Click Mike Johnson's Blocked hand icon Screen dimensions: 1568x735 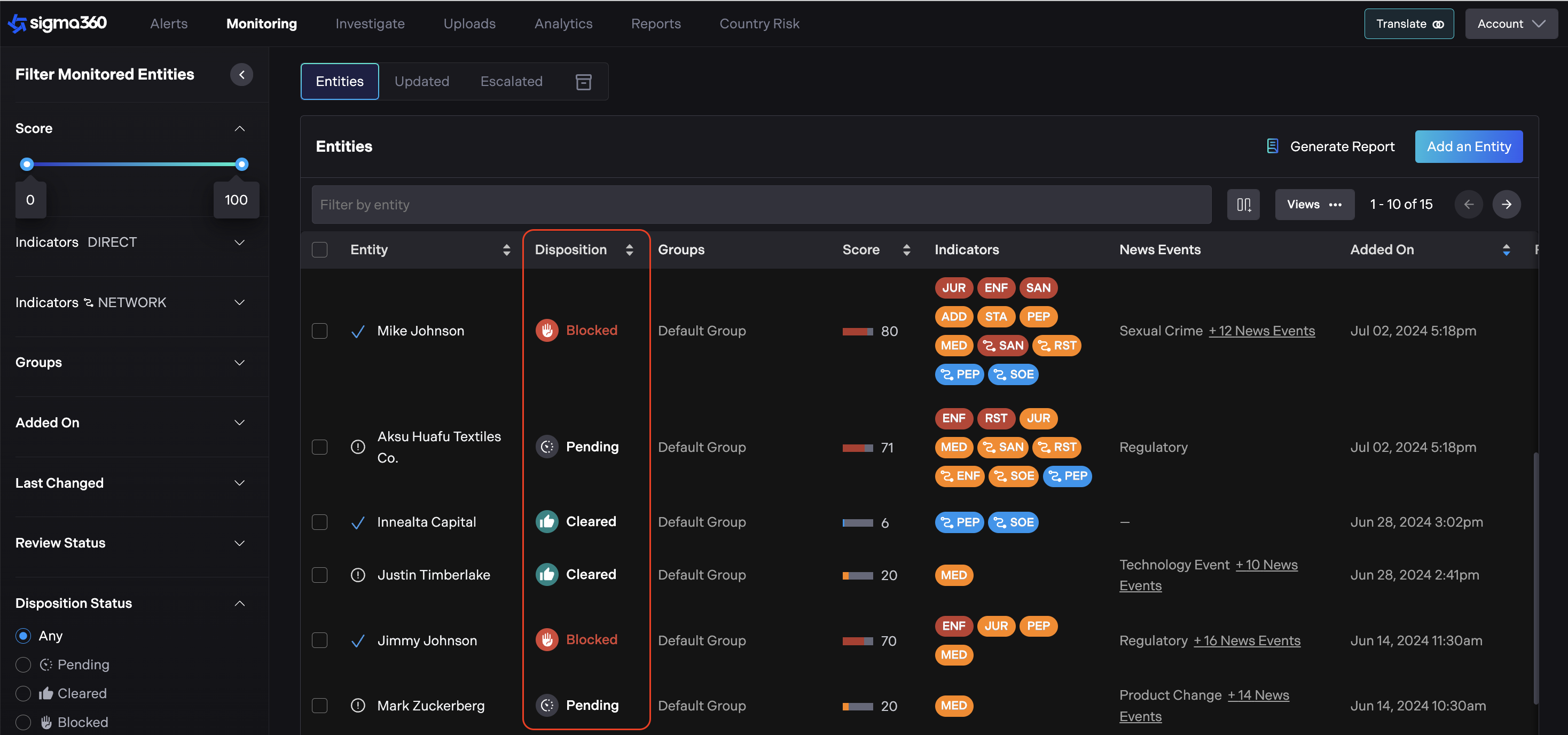(546, 330)
